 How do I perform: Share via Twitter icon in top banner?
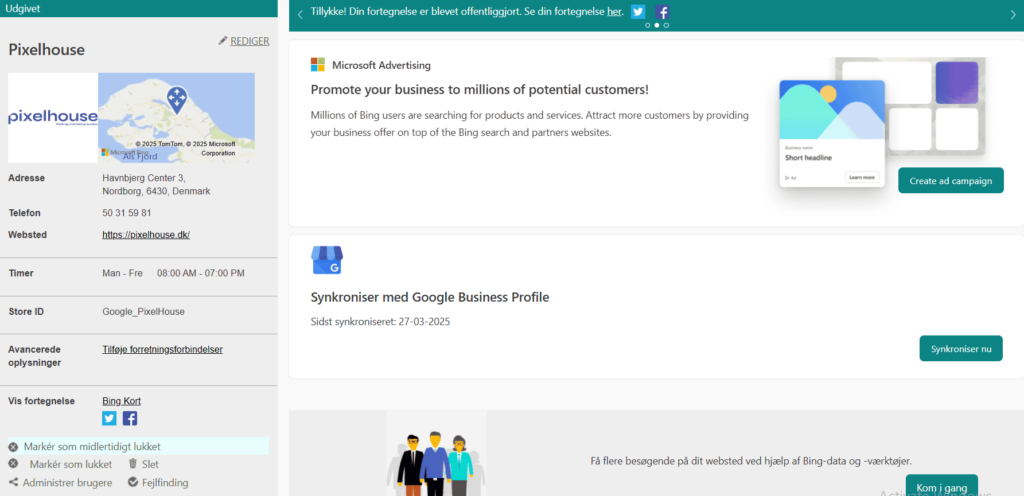pos(638,12)
